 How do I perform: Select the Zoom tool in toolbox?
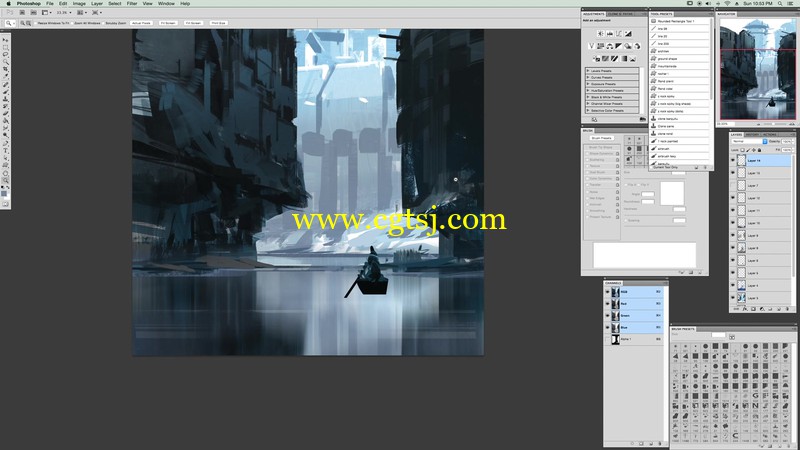click(6, 180)
